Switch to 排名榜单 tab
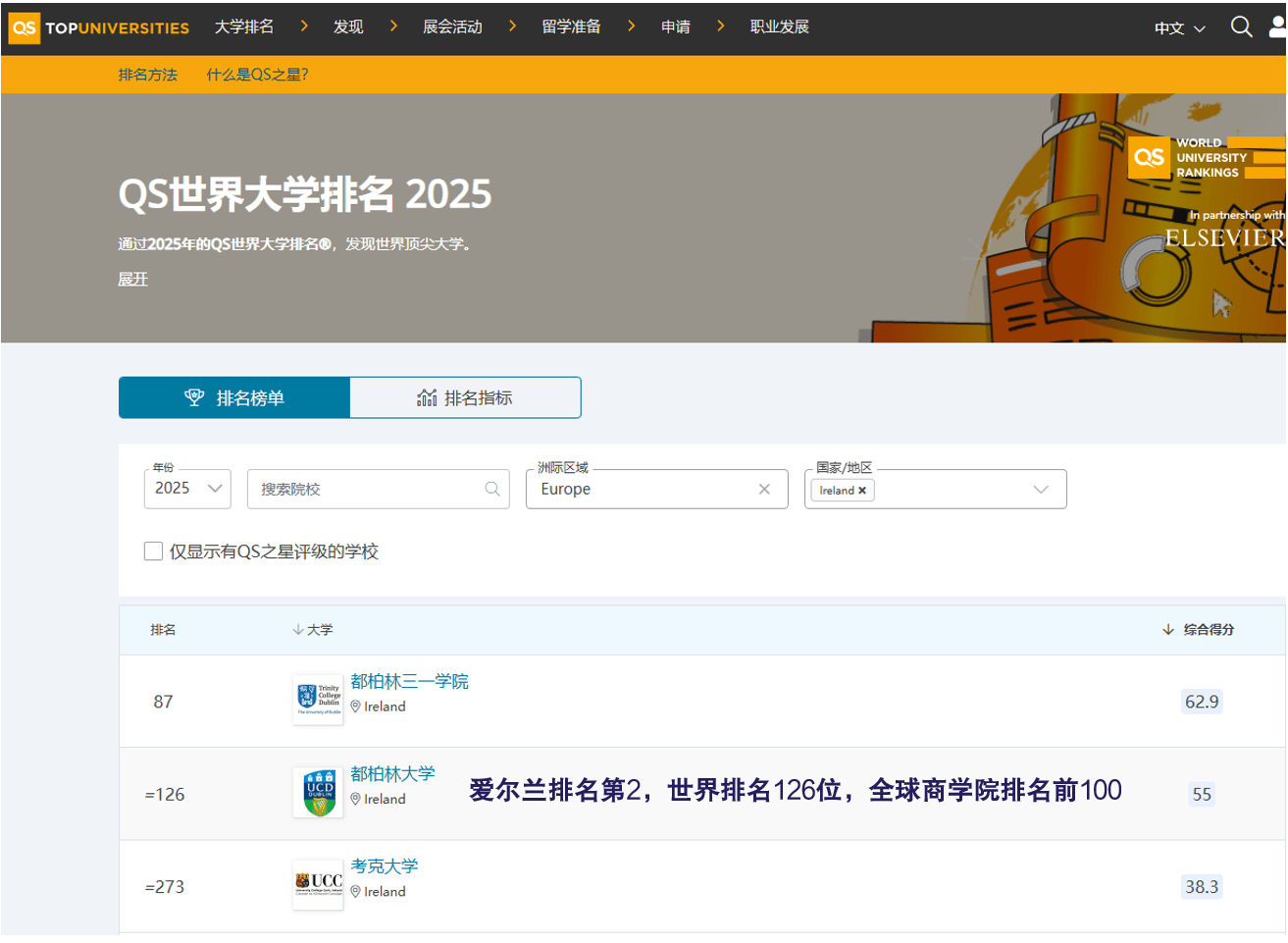 [x=234, y=397]
